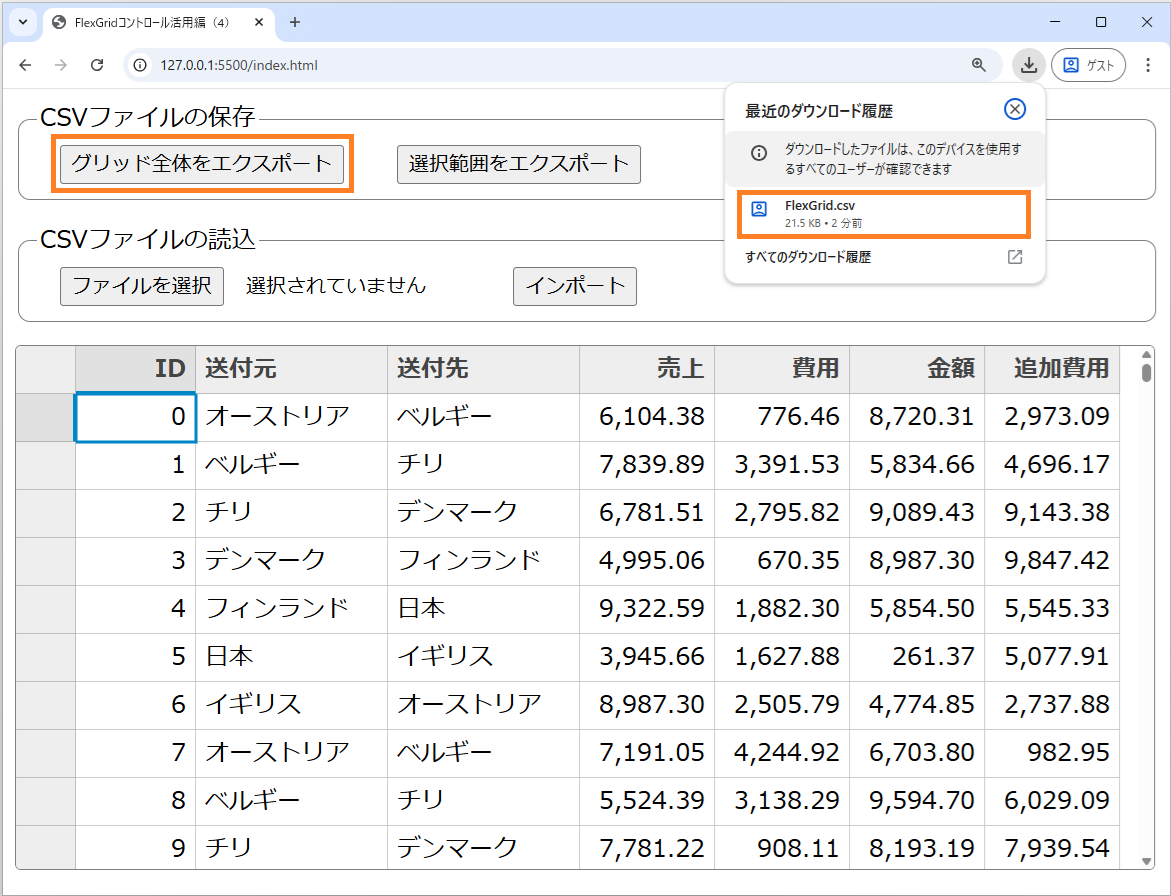The image size is (1171, 896).
Task: Toggle the downloads toolbar icon
Action: point(1028,65)
